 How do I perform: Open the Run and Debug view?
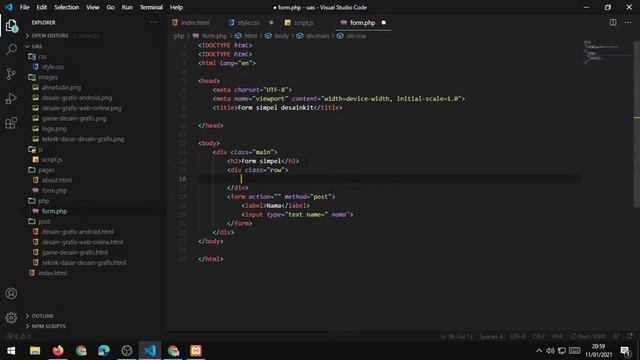coord(11,98)
